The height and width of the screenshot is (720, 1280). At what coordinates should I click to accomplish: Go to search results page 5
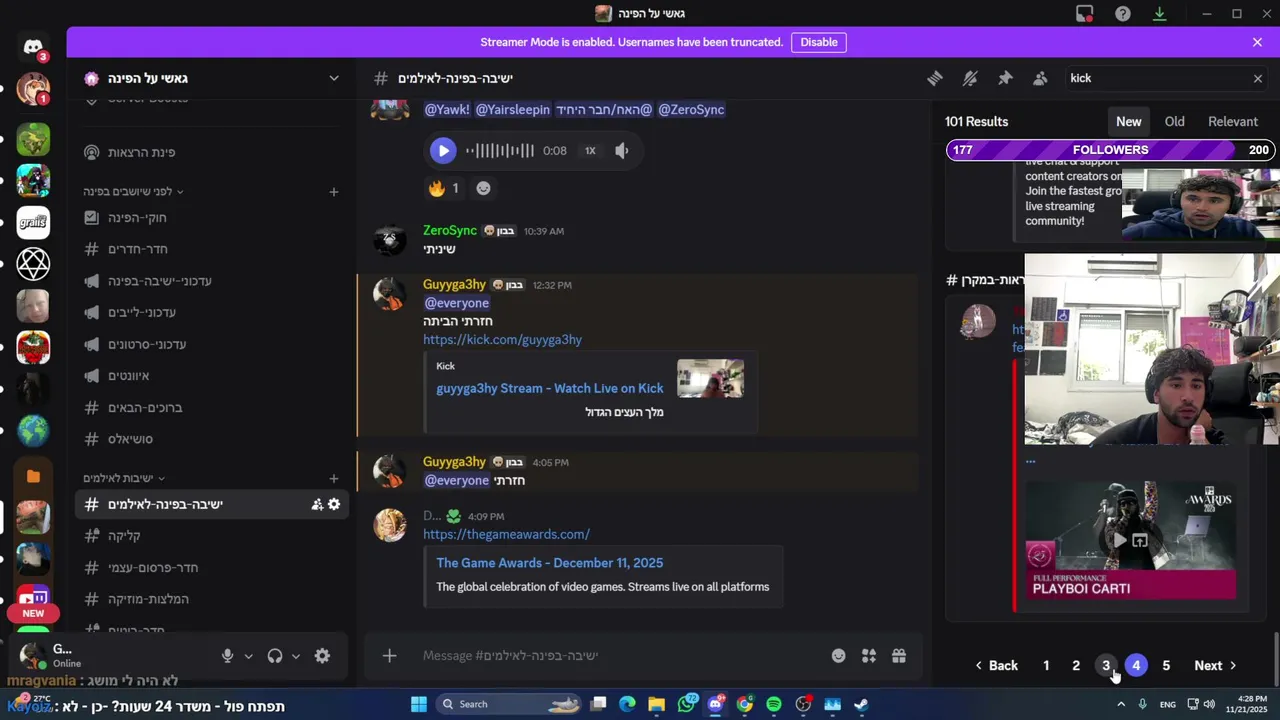(1166, 665)
